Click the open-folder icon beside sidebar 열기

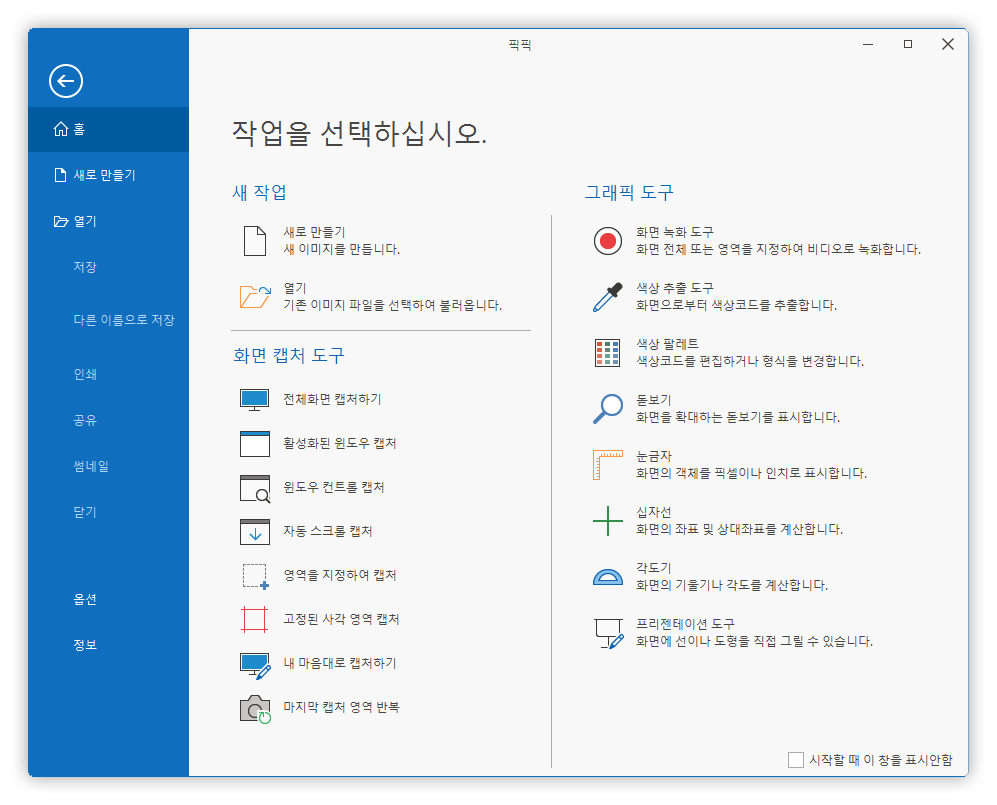[x=61, y=221]
